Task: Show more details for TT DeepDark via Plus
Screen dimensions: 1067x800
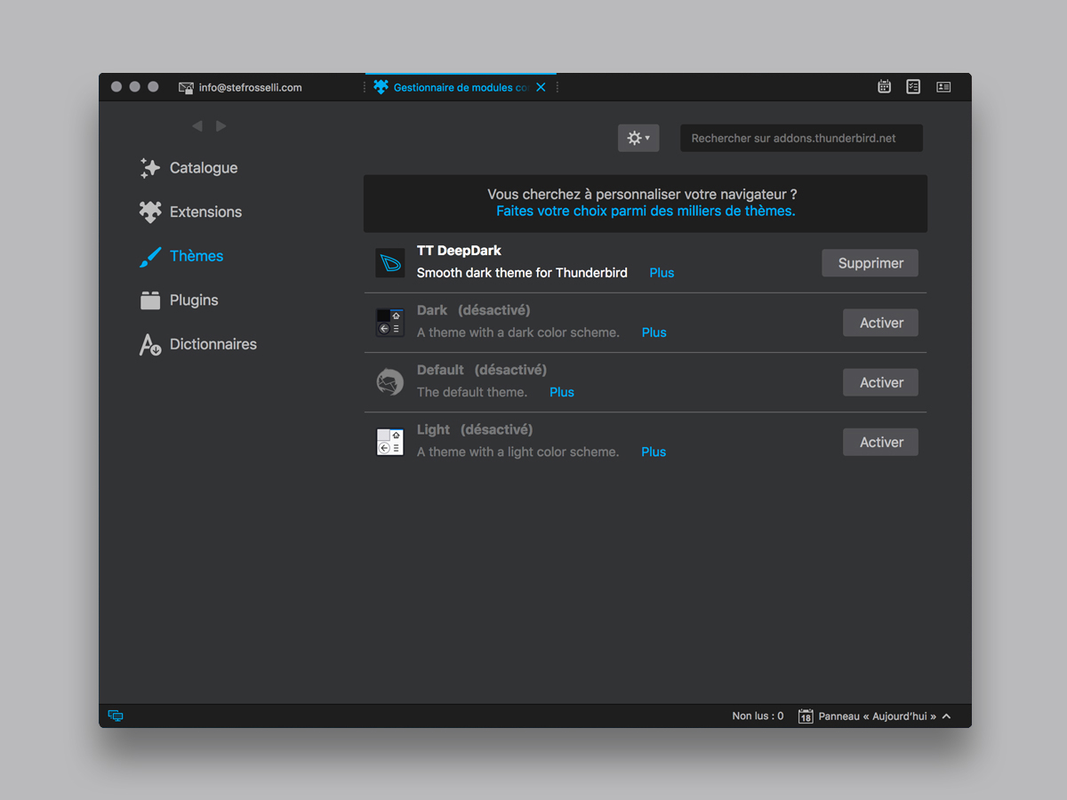Action: click(x=661, y=273)
